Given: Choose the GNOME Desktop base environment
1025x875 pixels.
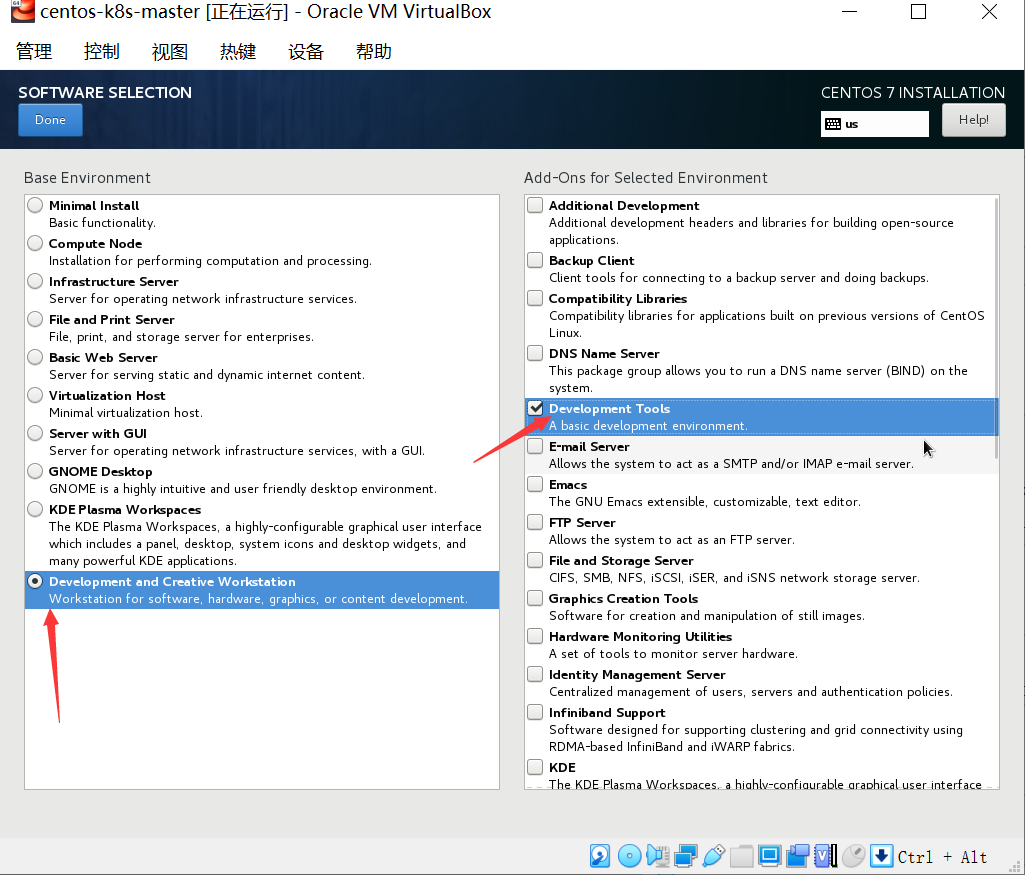Looking at the screenshot, I should click(35, 471).
